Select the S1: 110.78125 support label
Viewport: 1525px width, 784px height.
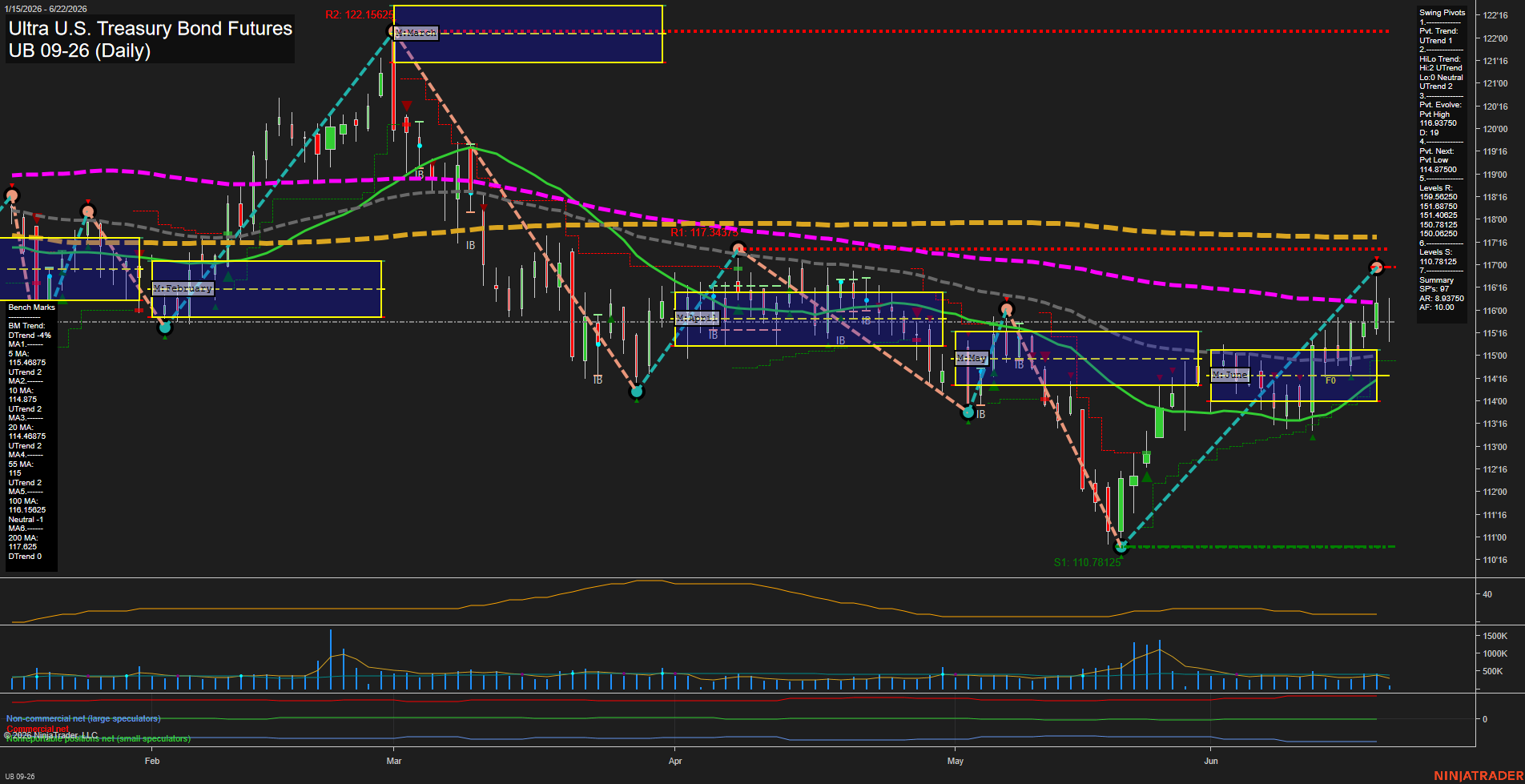coord(1087,562)
